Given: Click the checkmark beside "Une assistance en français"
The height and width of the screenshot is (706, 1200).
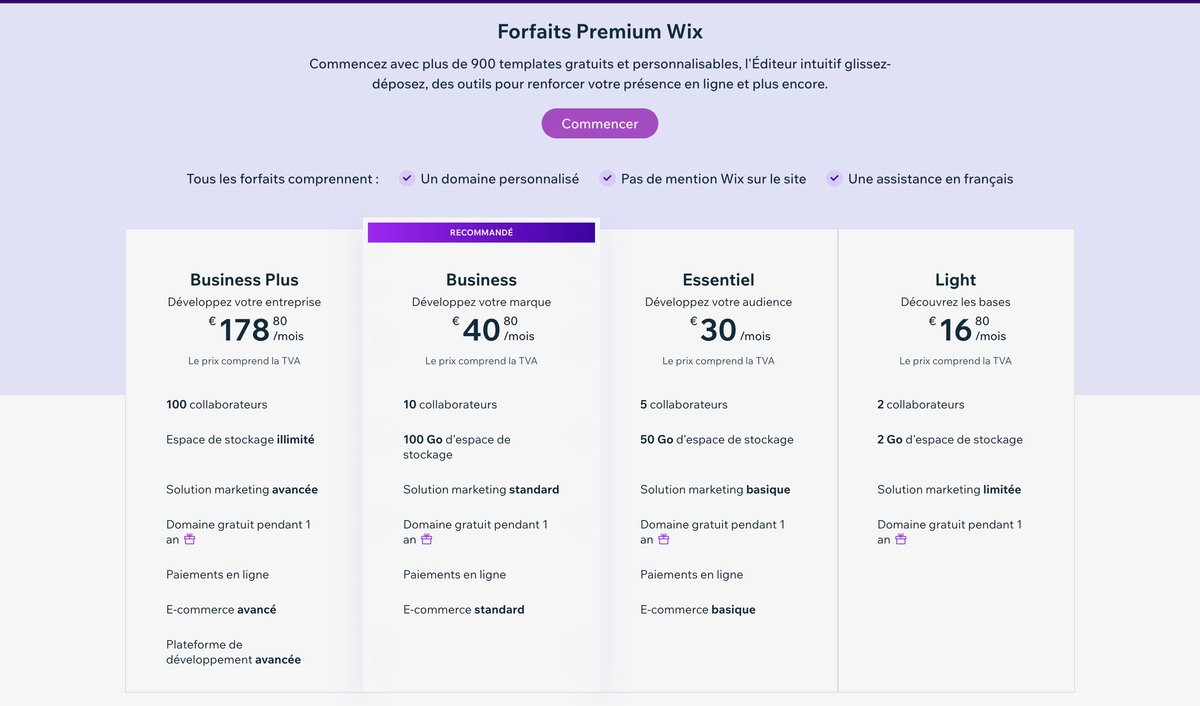Looking at the screenshot, I should [x=834, y=177].
